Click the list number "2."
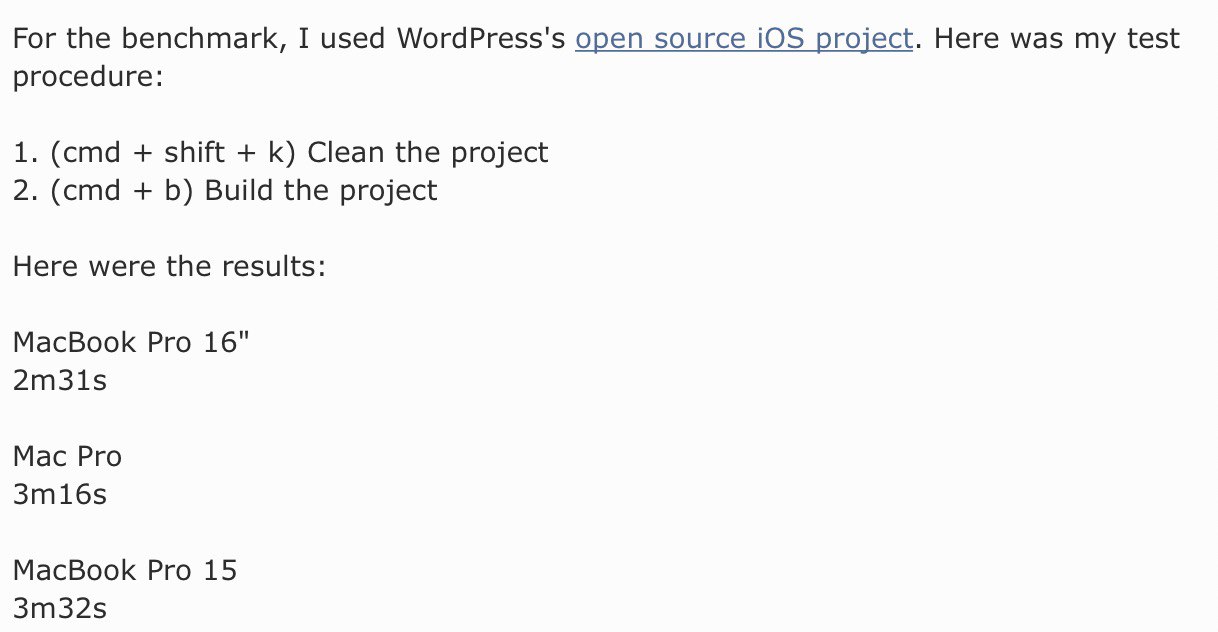1218x632 pixels. click(x=26, y=191)
